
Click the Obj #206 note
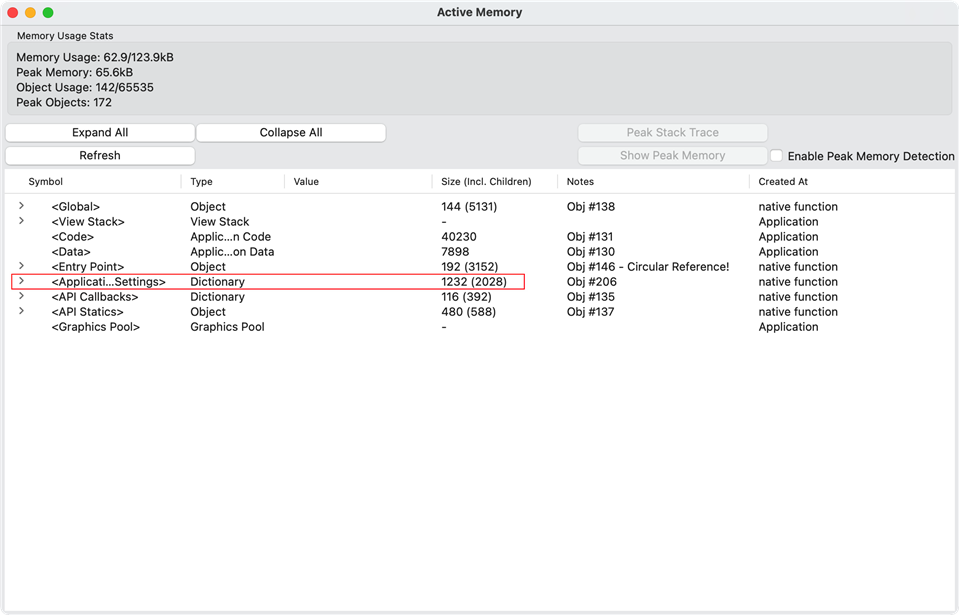591,282
